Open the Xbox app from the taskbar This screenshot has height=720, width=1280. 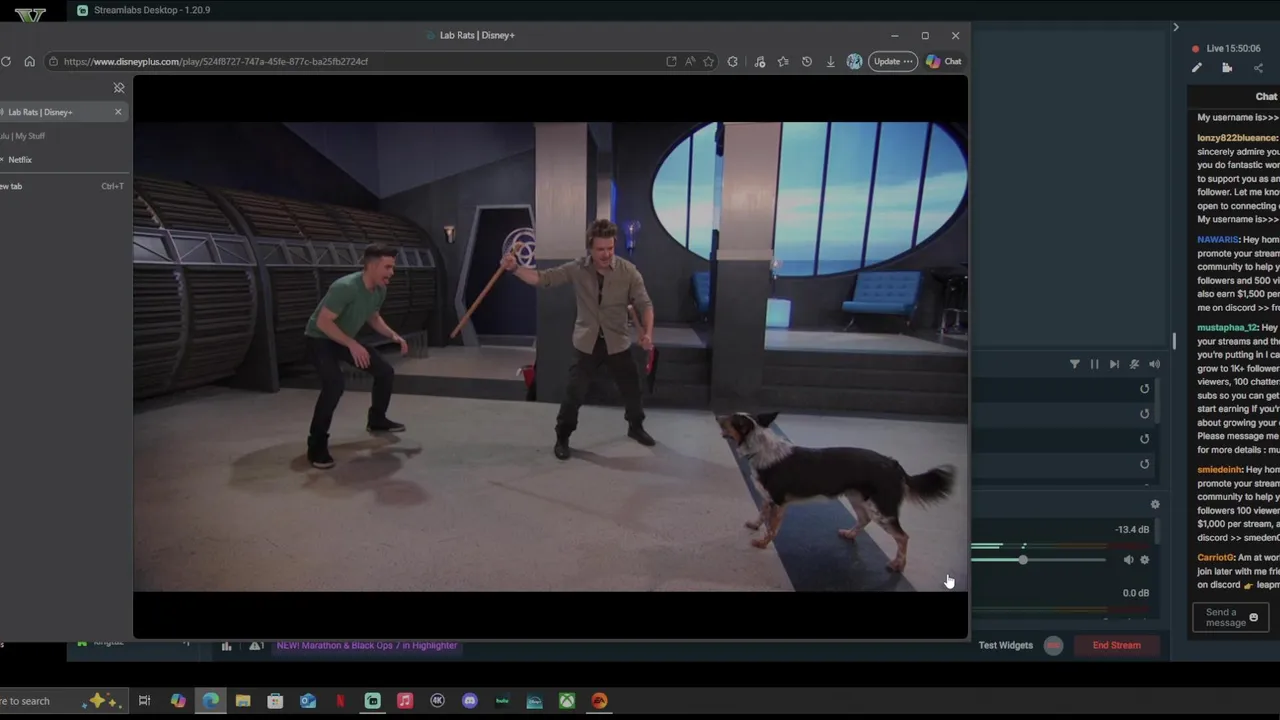click(x=567, y=701)
